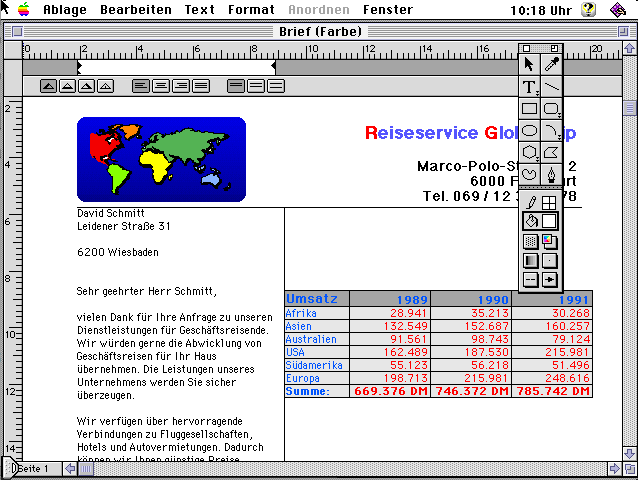Select the regular polygon hexagon tool

[x=529, y=153]
